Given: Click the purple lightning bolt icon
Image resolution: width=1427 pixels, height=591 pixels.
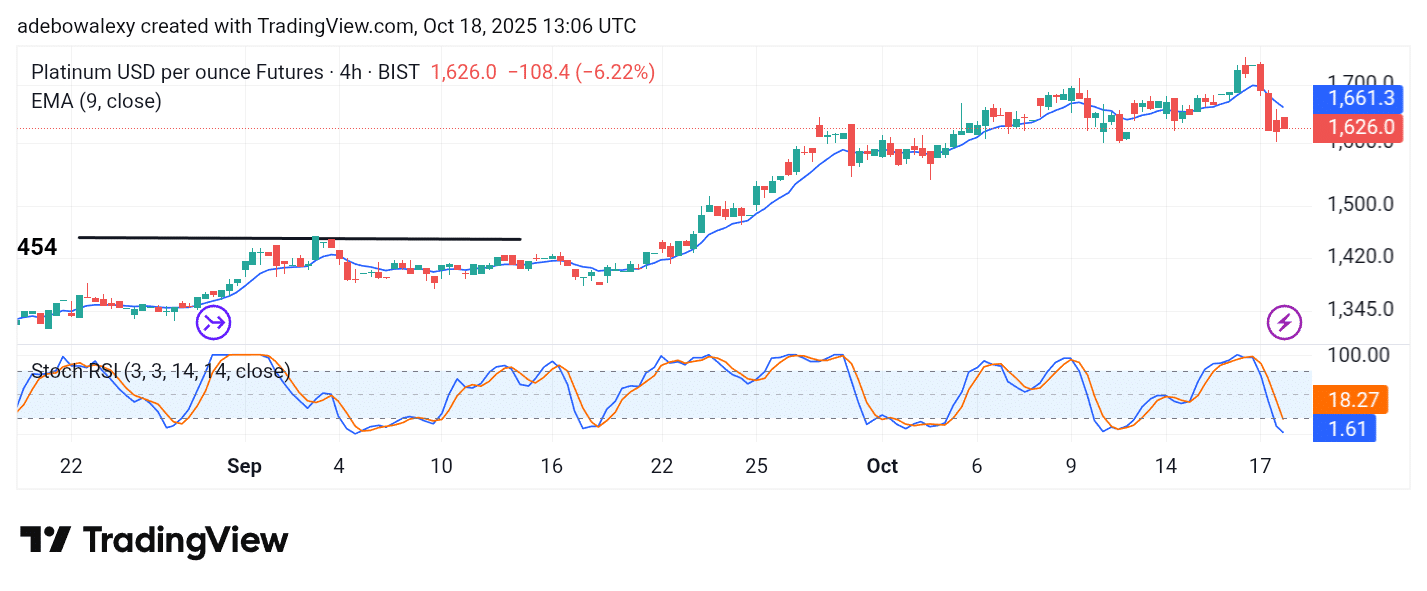Looking at the screenshot, I should (1284, 322).
